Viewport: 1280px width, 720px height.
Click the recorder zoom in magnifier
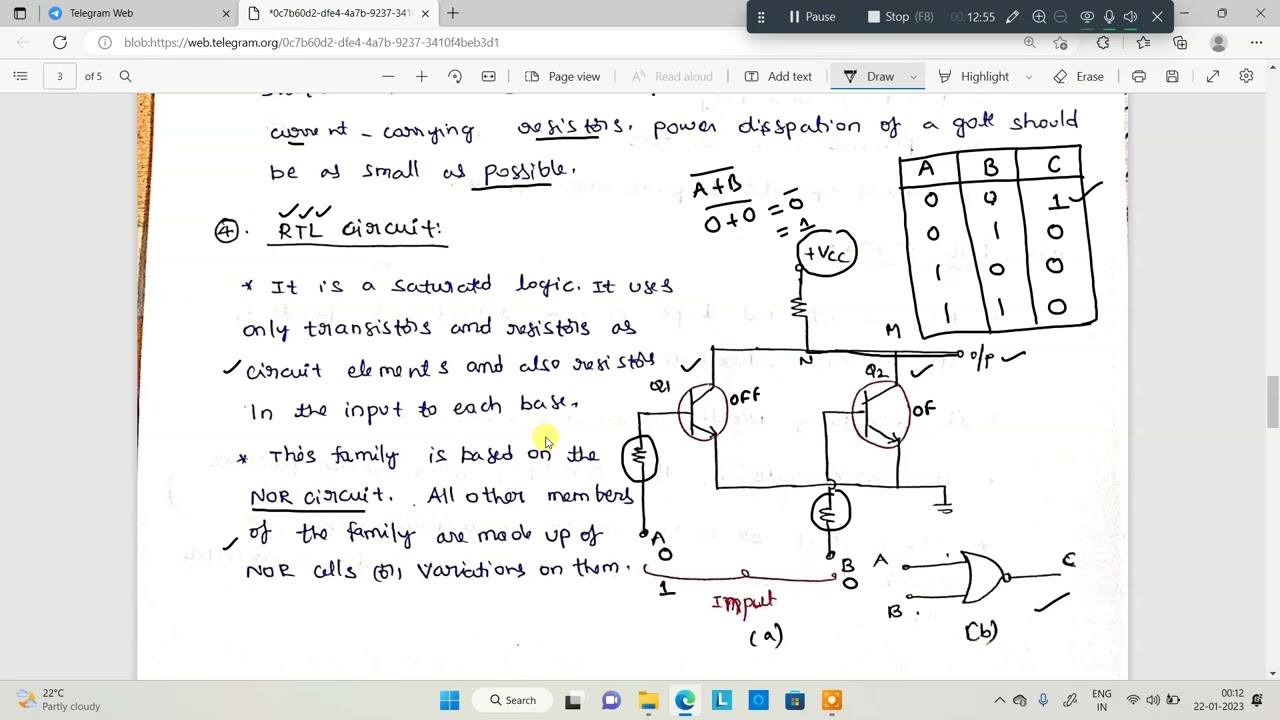pos(1039,16)
